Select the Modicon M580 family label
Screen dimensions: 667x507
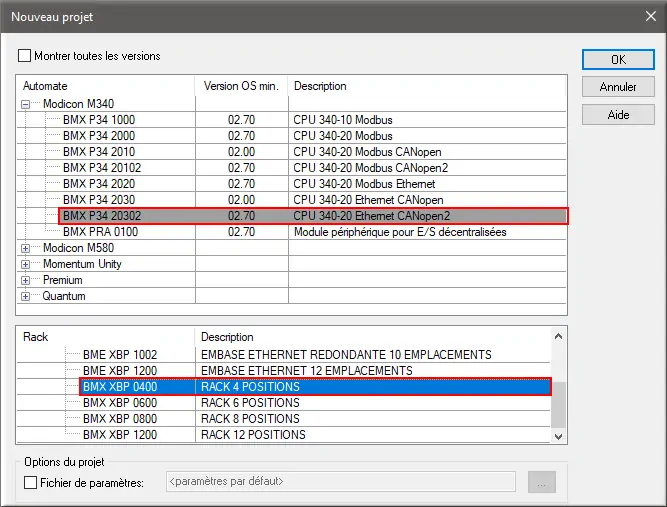pos(78,248)
